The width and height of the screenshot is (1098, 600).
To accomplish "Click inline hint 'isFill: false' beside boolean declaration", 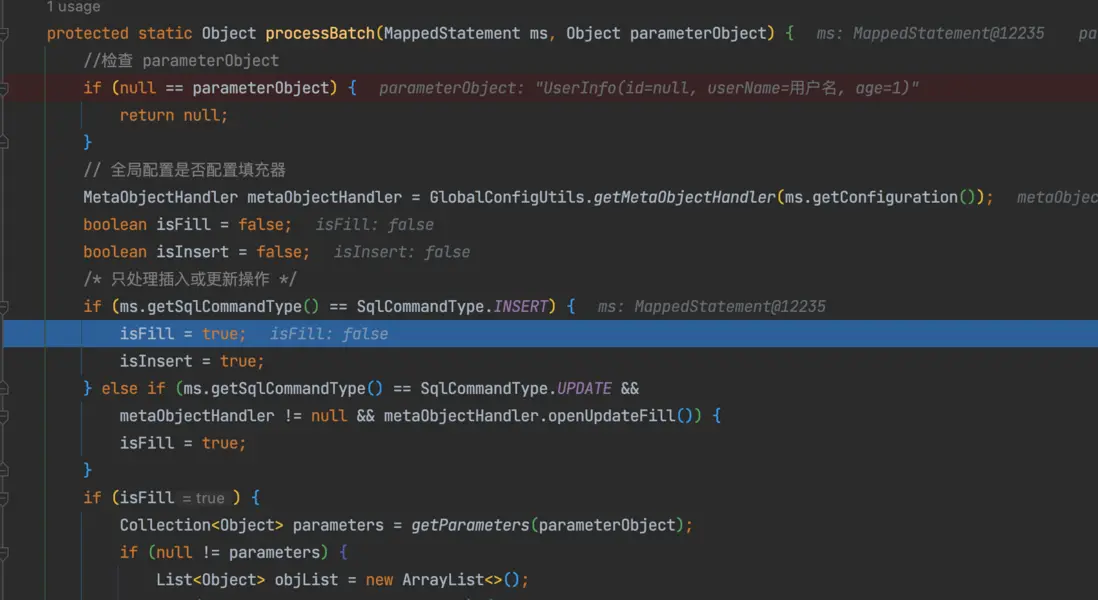I will pyautogui.click(x=375, y=225).
